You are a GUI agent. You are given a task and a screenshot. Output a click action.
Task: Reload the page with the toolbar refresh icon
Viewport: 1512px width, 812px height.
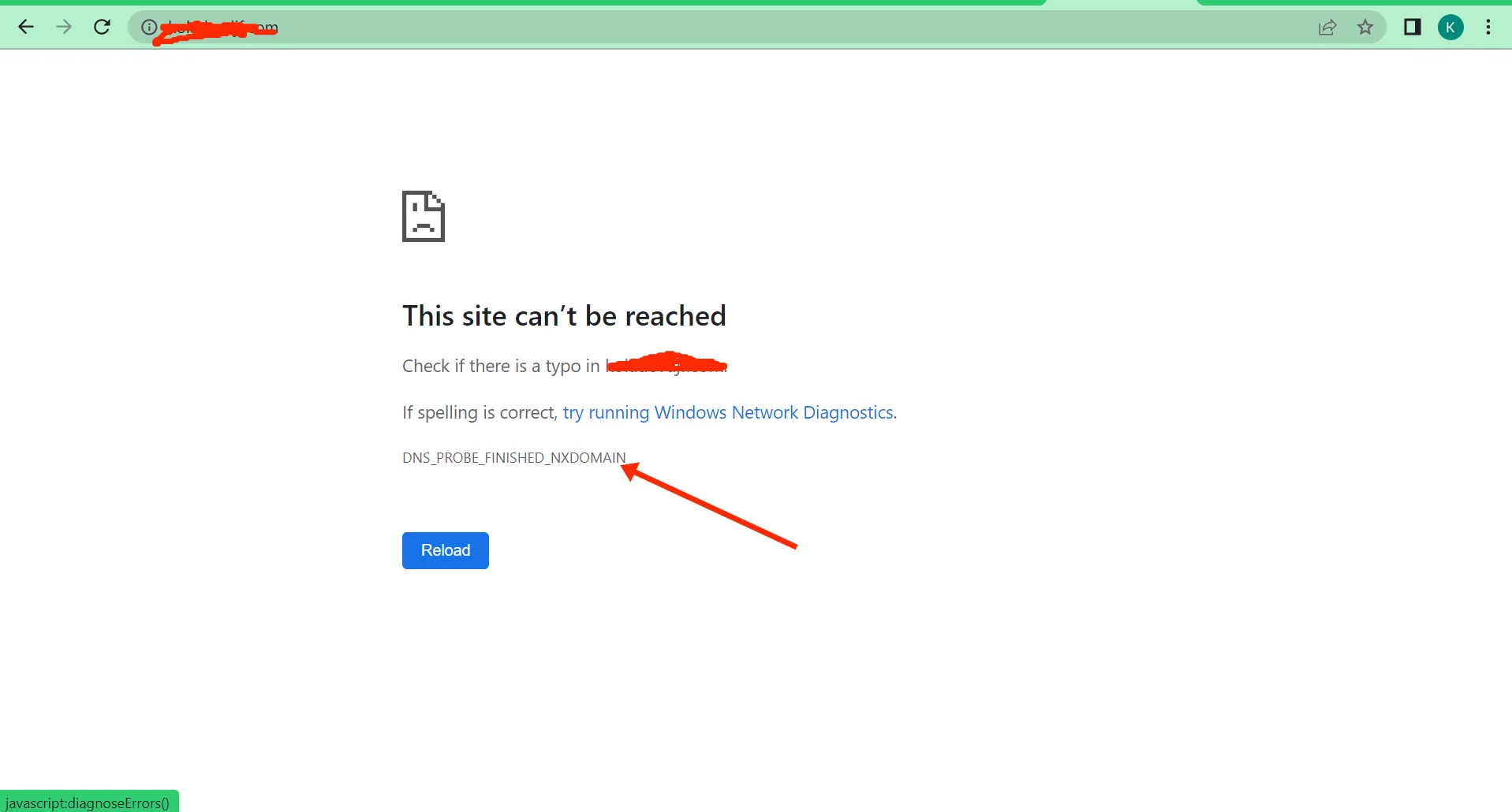[x=102, y=28]
